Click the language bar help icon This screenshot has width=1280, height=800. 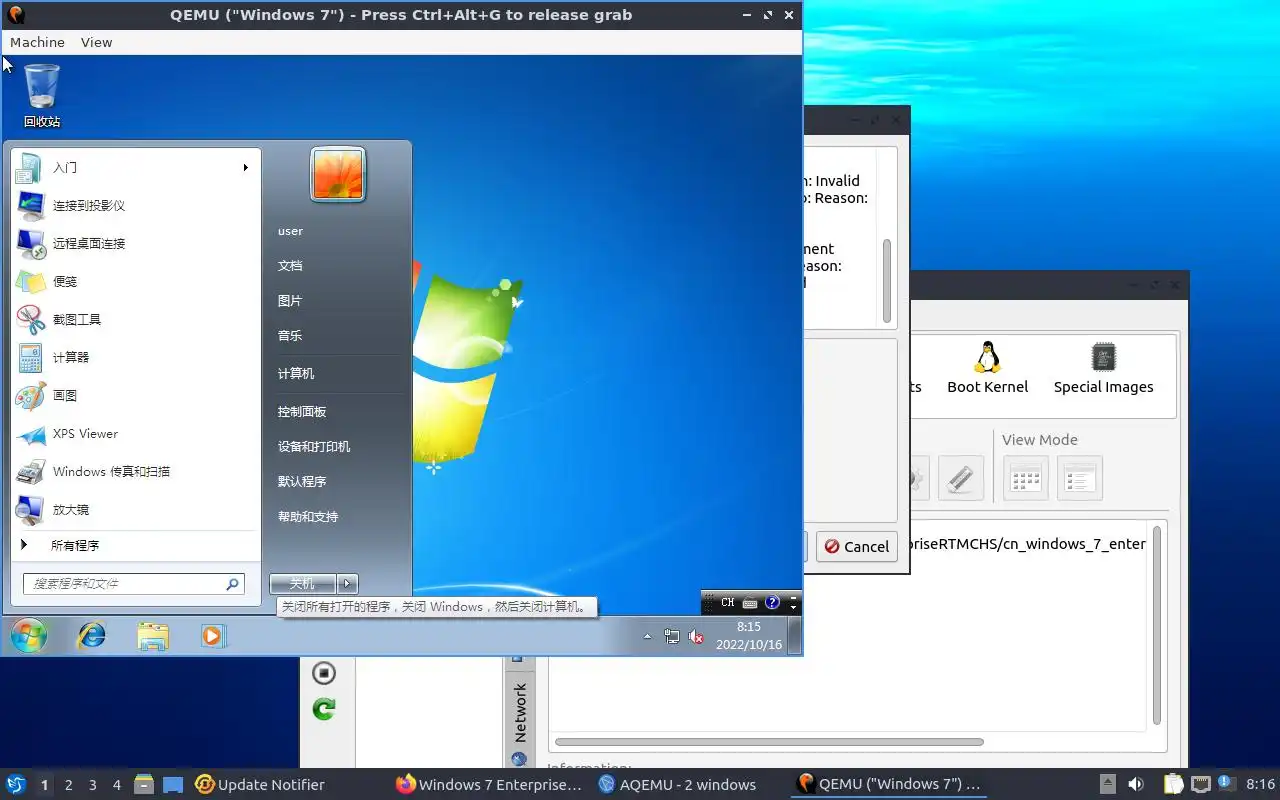pos(772,602)
